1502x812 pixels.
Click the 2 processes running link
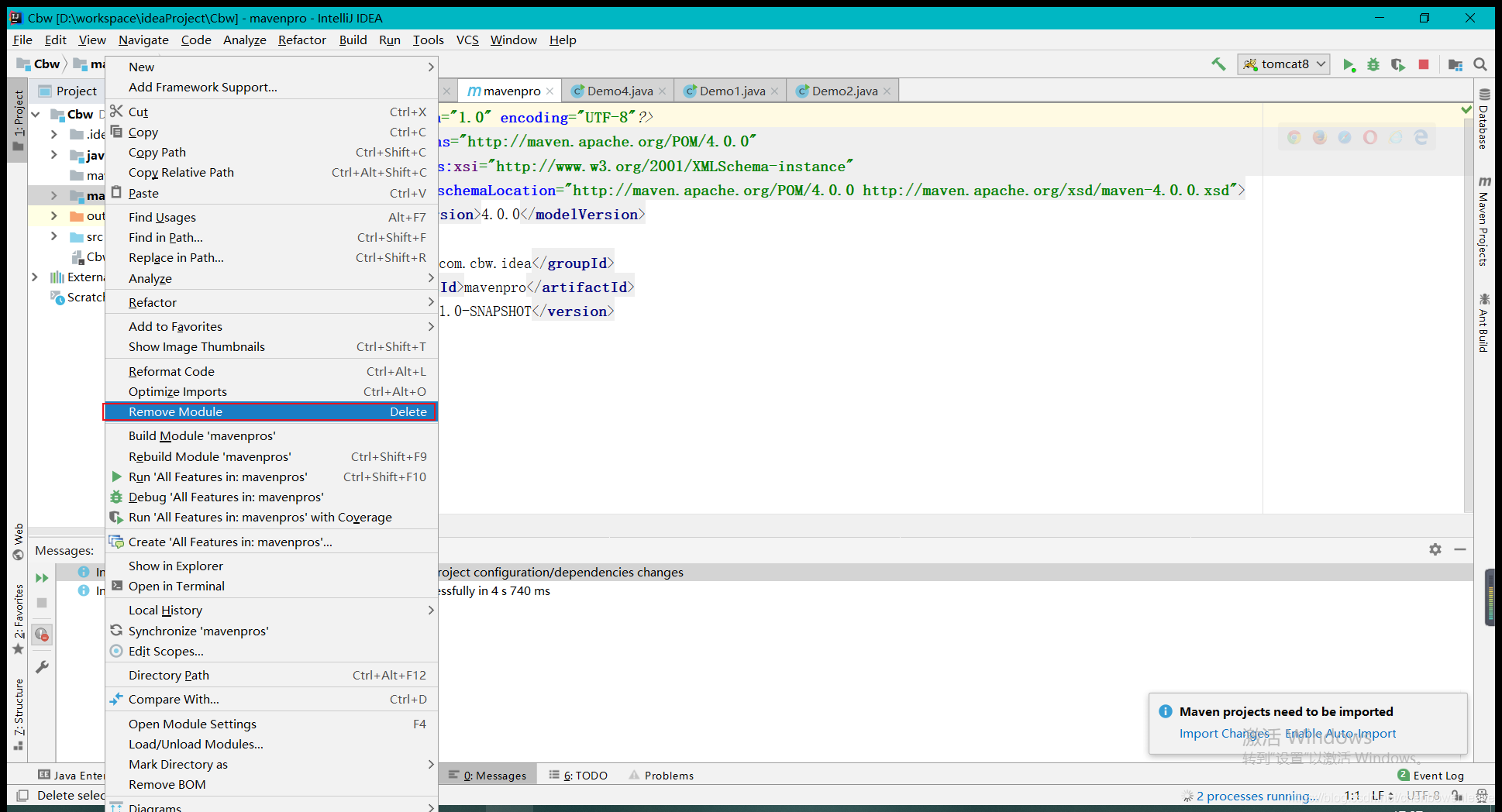tap(1256, 796)
